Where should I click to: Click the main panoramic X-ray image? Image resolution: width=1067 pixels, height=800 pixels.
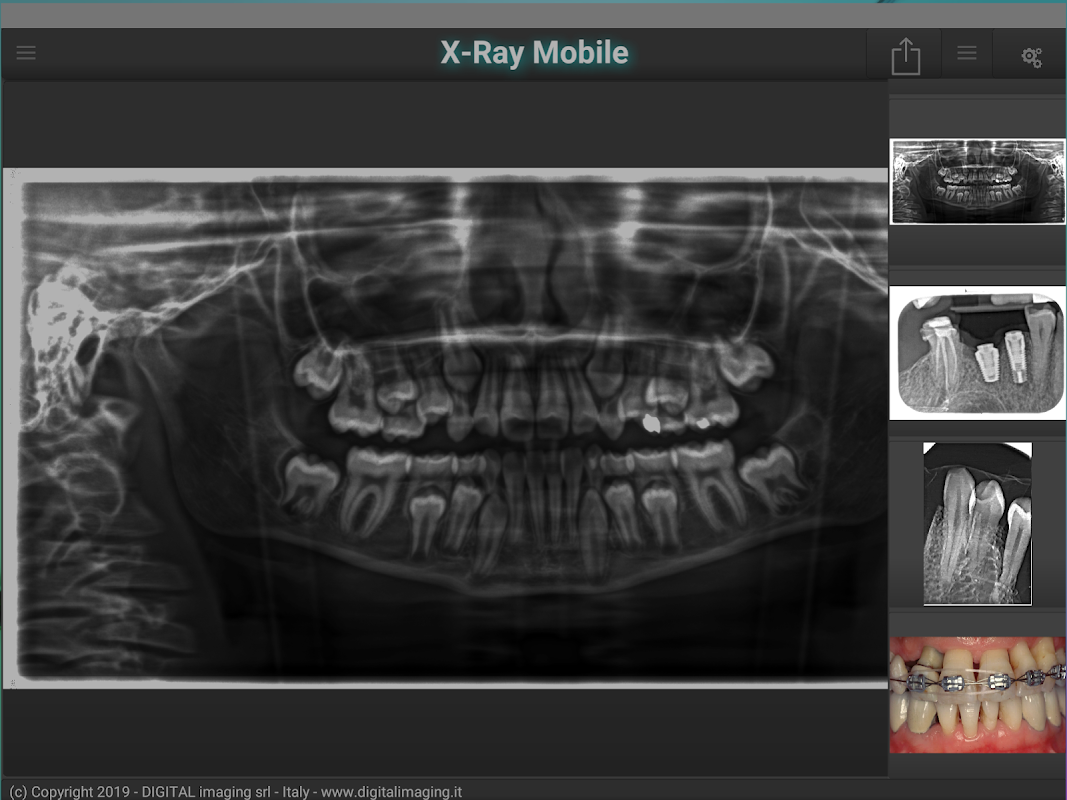tap(445, 428)
